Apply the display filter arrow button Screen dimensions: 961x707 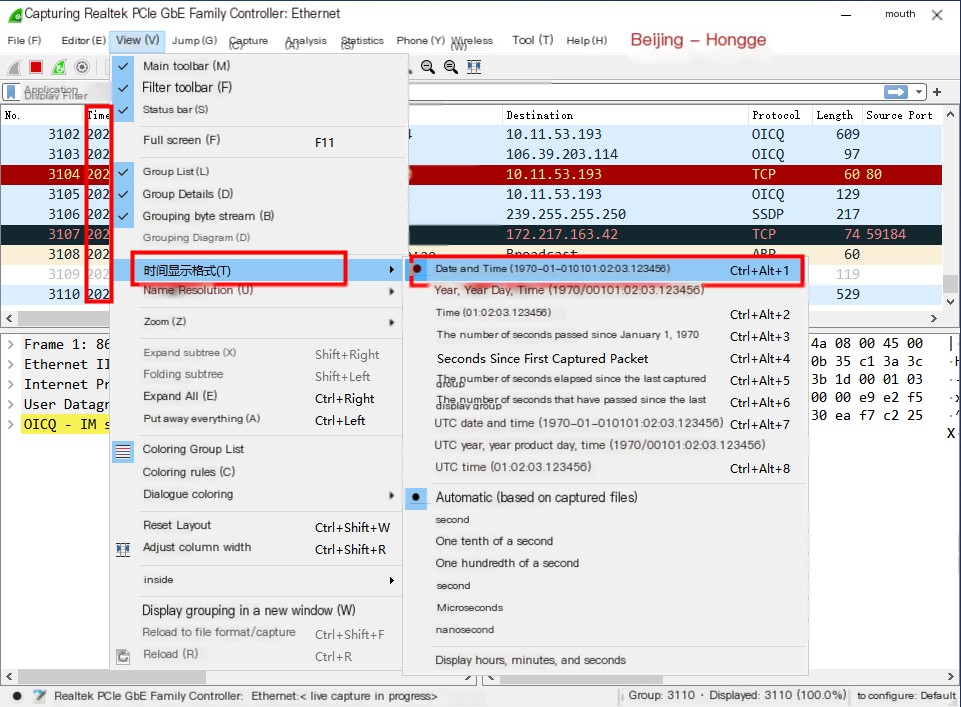(x=896, y=92)
